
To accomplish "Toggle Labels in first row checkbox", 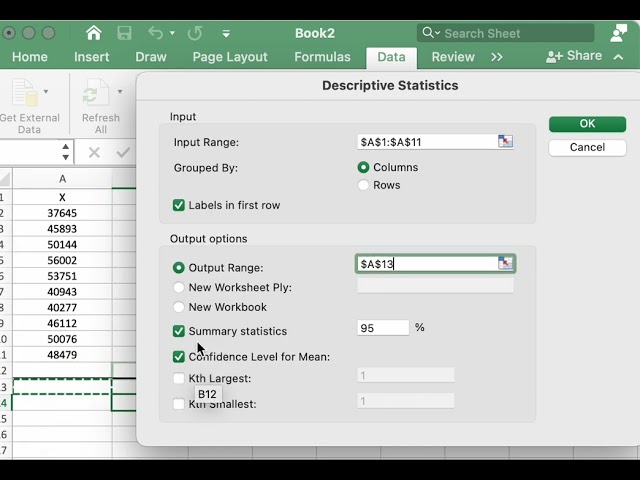I will click(179, 205).
